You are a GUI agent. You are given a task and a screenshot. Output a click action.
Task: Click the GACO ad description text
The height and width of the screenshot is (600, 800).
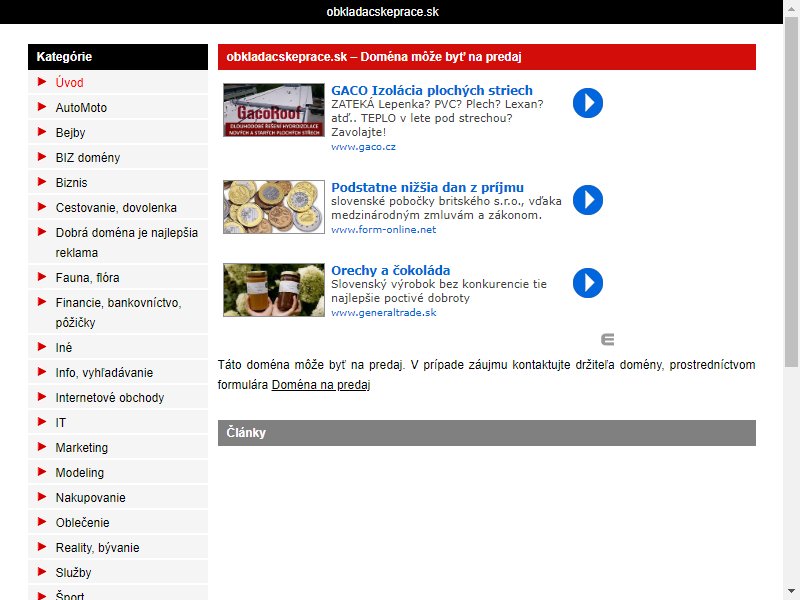(437, 118)
